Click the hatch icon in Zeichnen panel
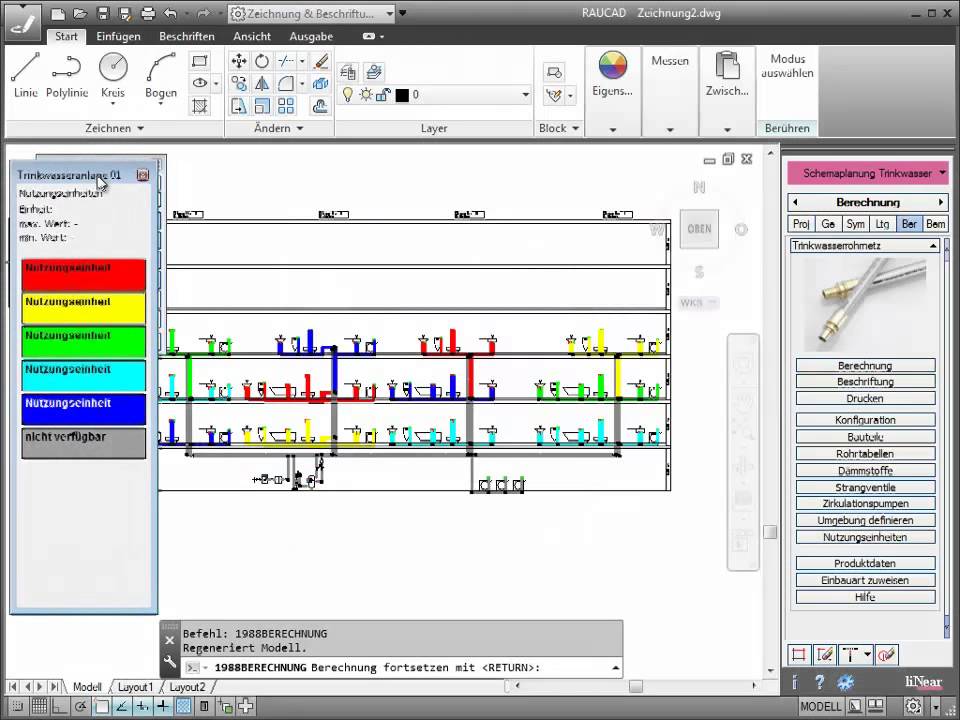 200,106
